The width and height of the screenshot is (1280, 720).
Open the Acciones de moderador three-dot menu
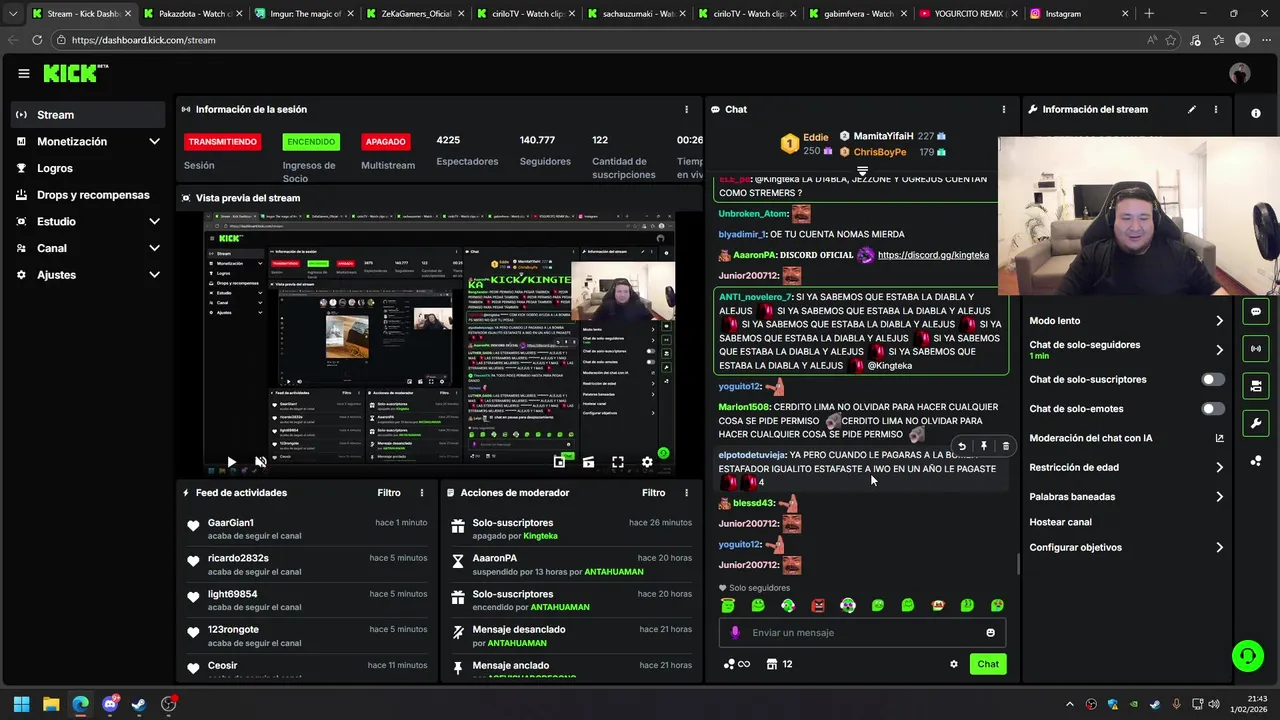[x=686, y=493]
